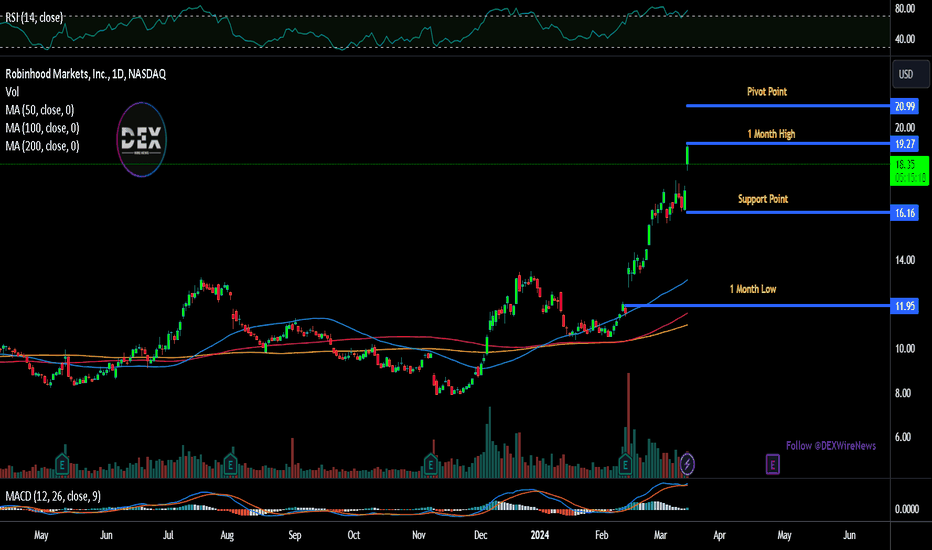The image size is (932, 550).
Task: Click the 2024 label on the time axis
Action: (x=540, y=535)
